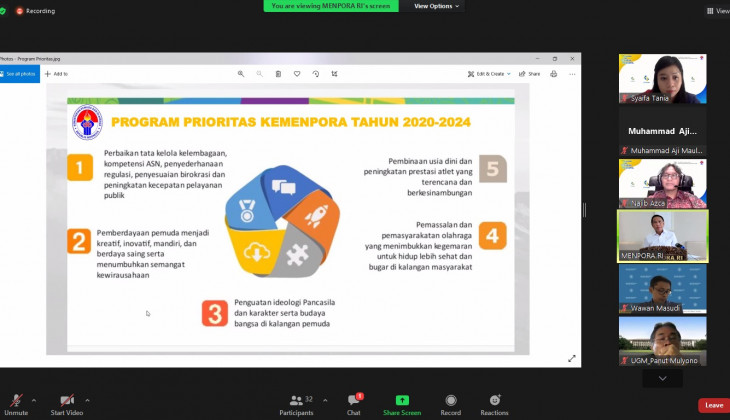Show more participants with the down chevron

point(662,379)
